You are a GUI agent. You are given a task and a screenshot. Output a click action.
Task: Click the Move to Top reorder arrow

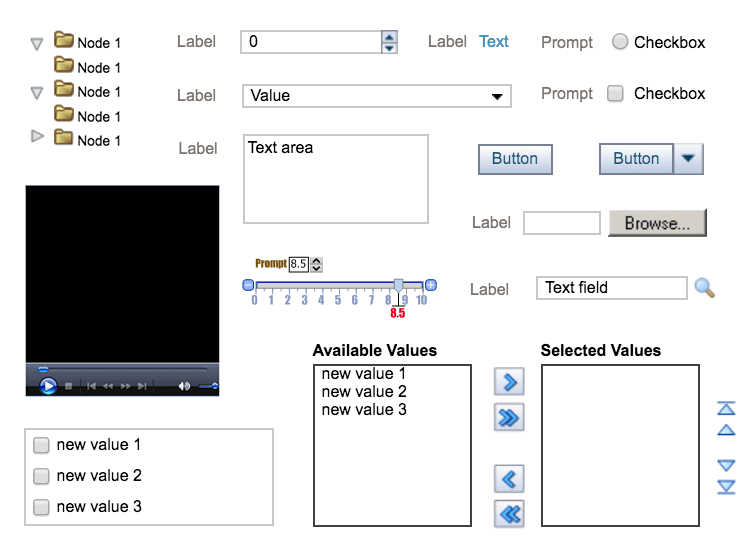[x=726, y=408]
